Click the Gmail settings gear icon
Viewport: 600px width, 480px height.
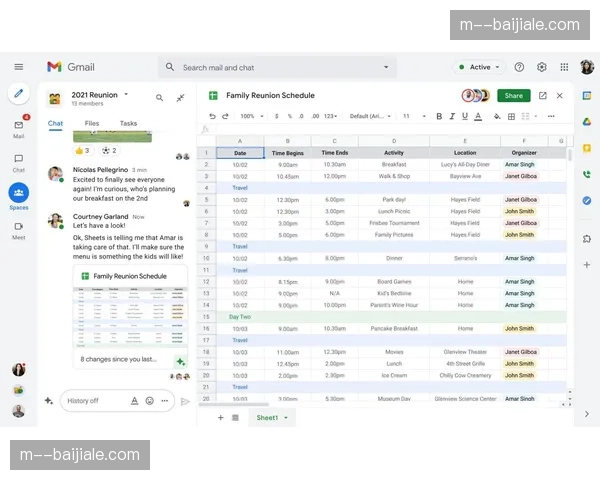[542, 67]
